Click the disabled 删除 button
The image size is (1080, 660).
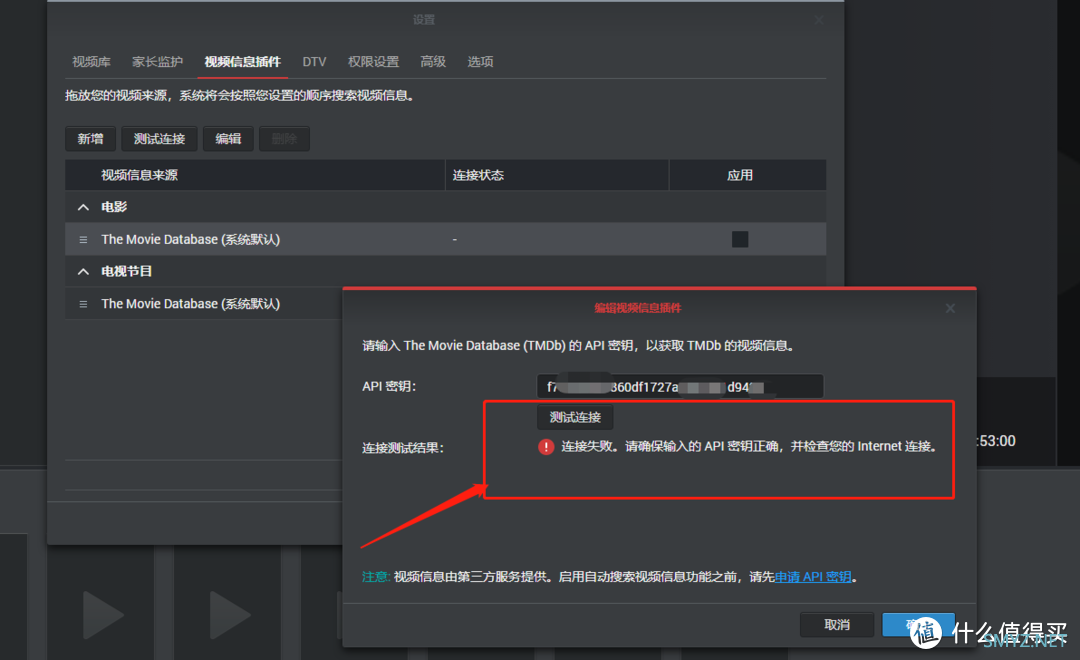pos(284,138)
